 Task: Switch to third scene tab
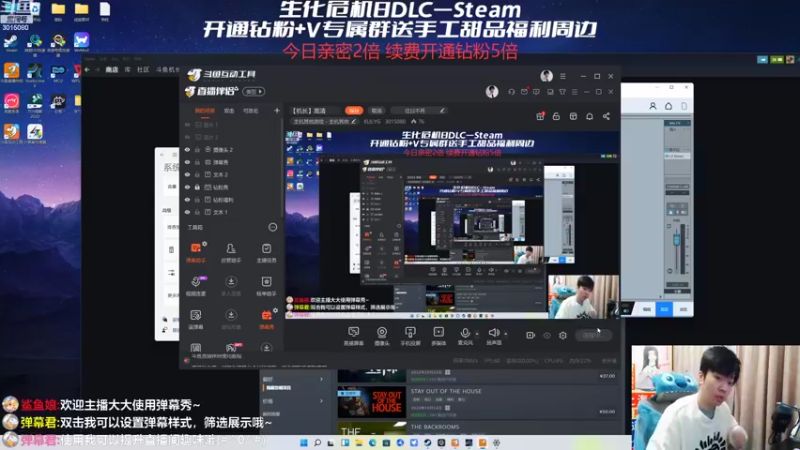pos(251,110)
